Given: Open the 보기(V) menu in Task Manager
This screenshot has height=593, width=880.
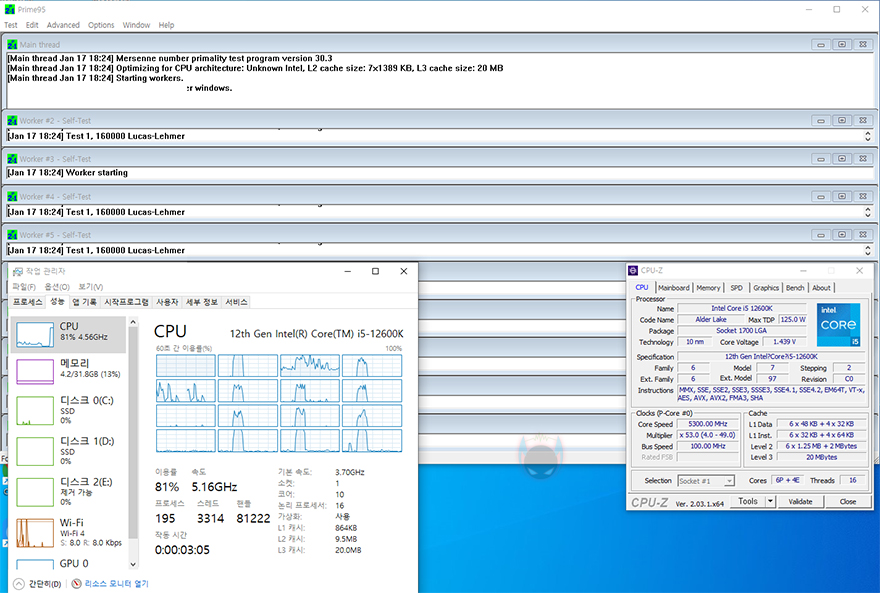Looking at the screenshot, I should (x=90, y=287).
